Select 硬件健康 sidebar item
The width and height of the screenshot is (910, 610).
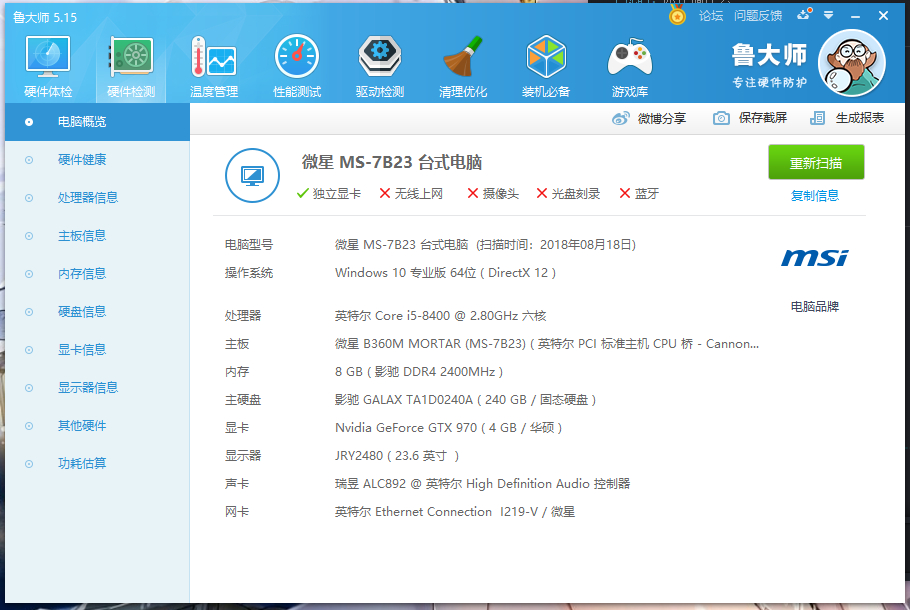(98, 160)
